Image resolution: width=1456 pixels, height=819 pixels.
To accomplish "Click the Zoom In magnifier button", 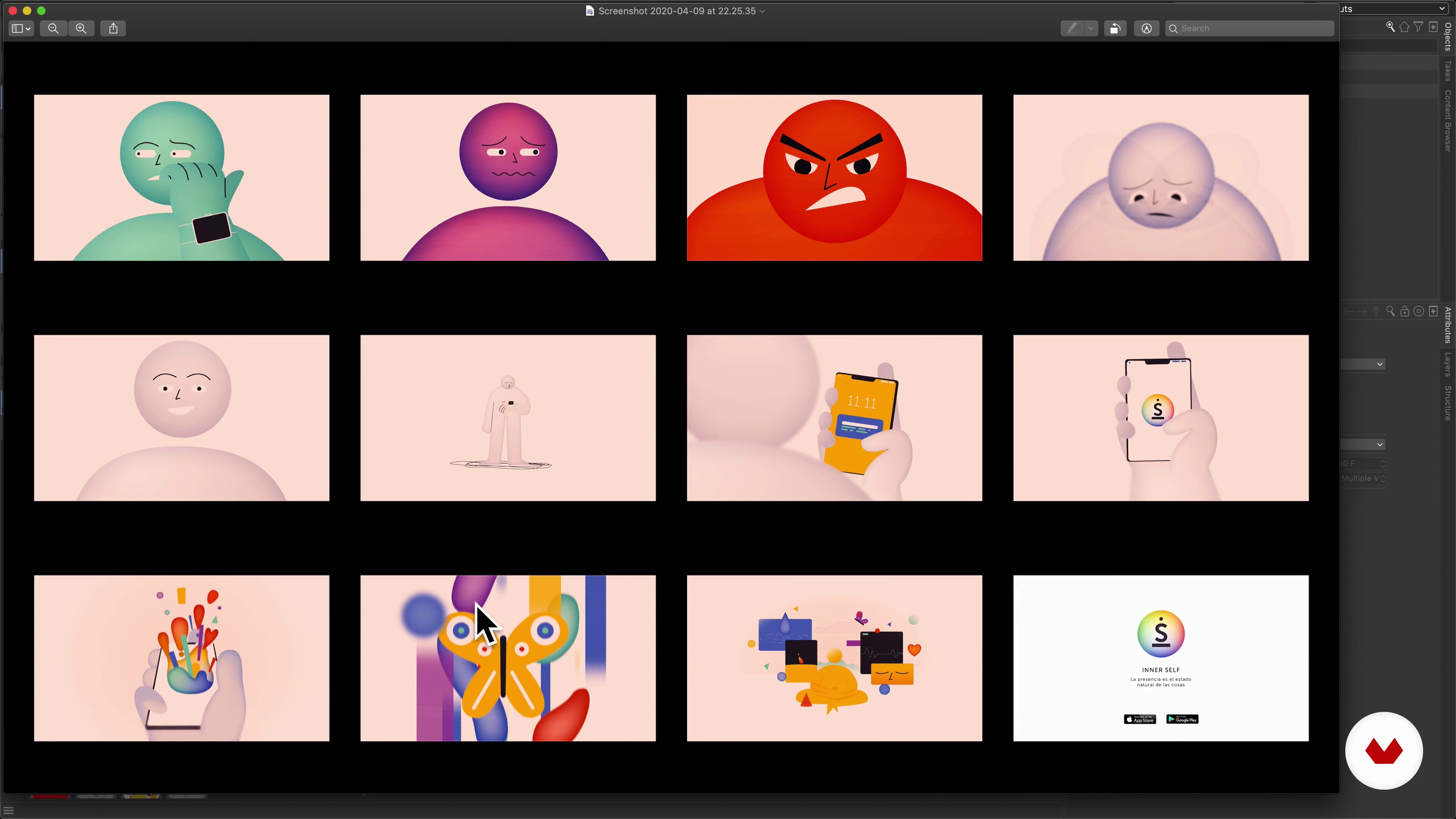I will click(x=81, y=28).
